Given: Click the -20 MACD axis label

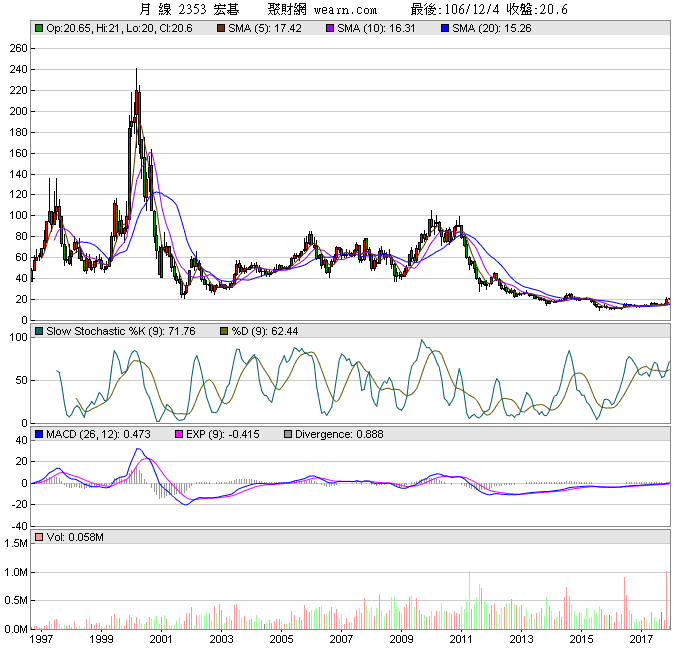Looking at the screenshot, I should pos(21,504).
